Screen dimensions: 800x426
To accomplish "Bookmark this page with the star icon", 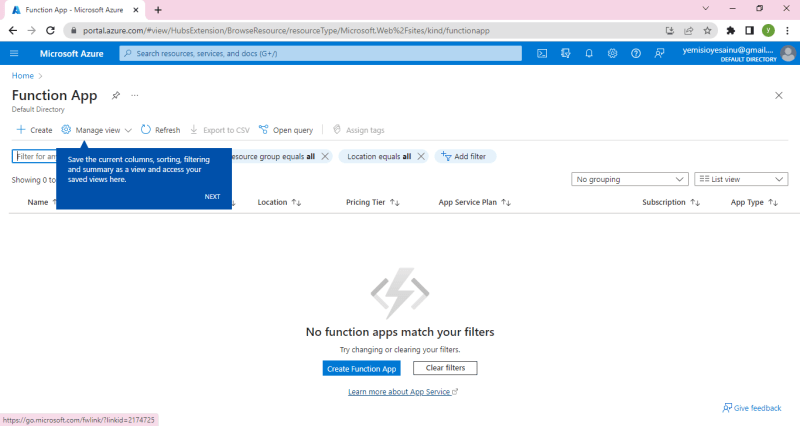I will coord(707,31).
